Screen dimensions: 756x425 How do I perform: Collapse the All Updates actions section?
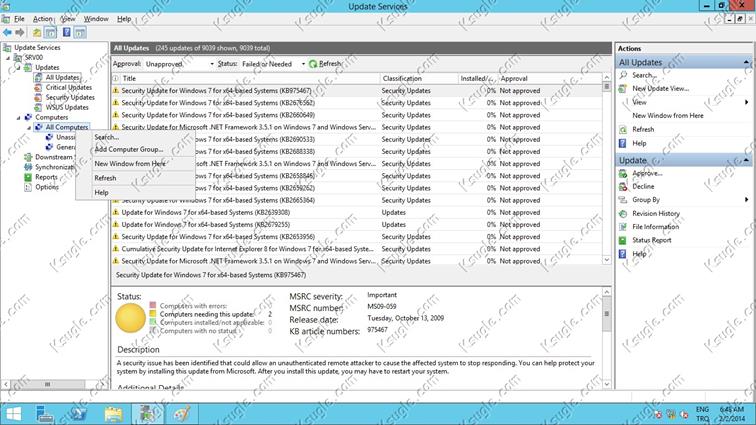(x=746, y=62)
